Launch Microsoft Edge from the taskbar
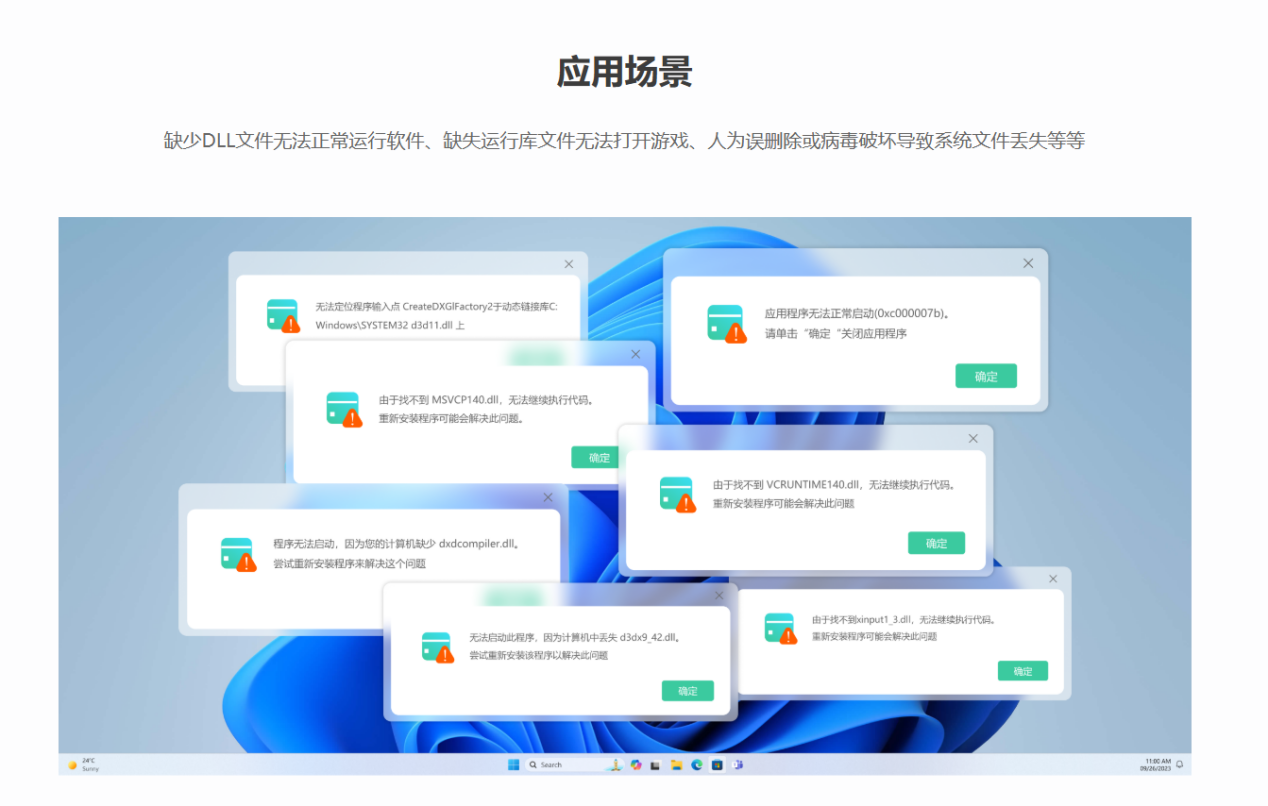The width and height of the screenshot is (1268, 806). point(697,765)
